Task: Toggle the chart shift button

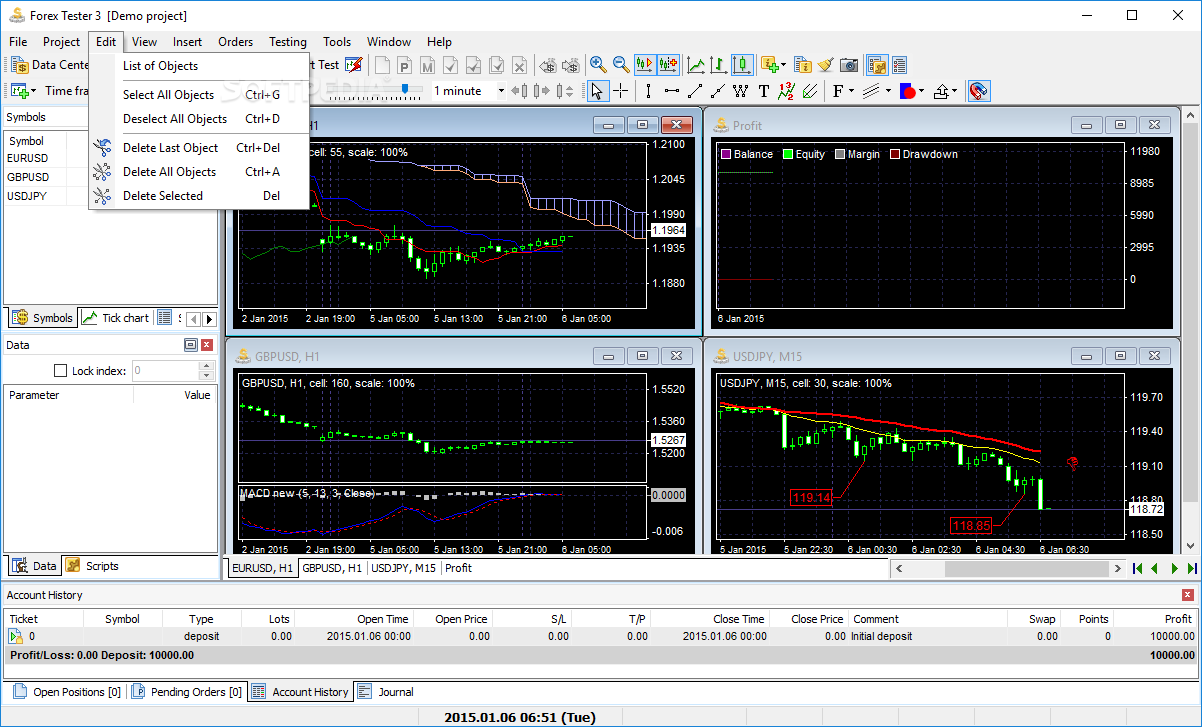Action: pyautogui.click(x=668, y=65)
